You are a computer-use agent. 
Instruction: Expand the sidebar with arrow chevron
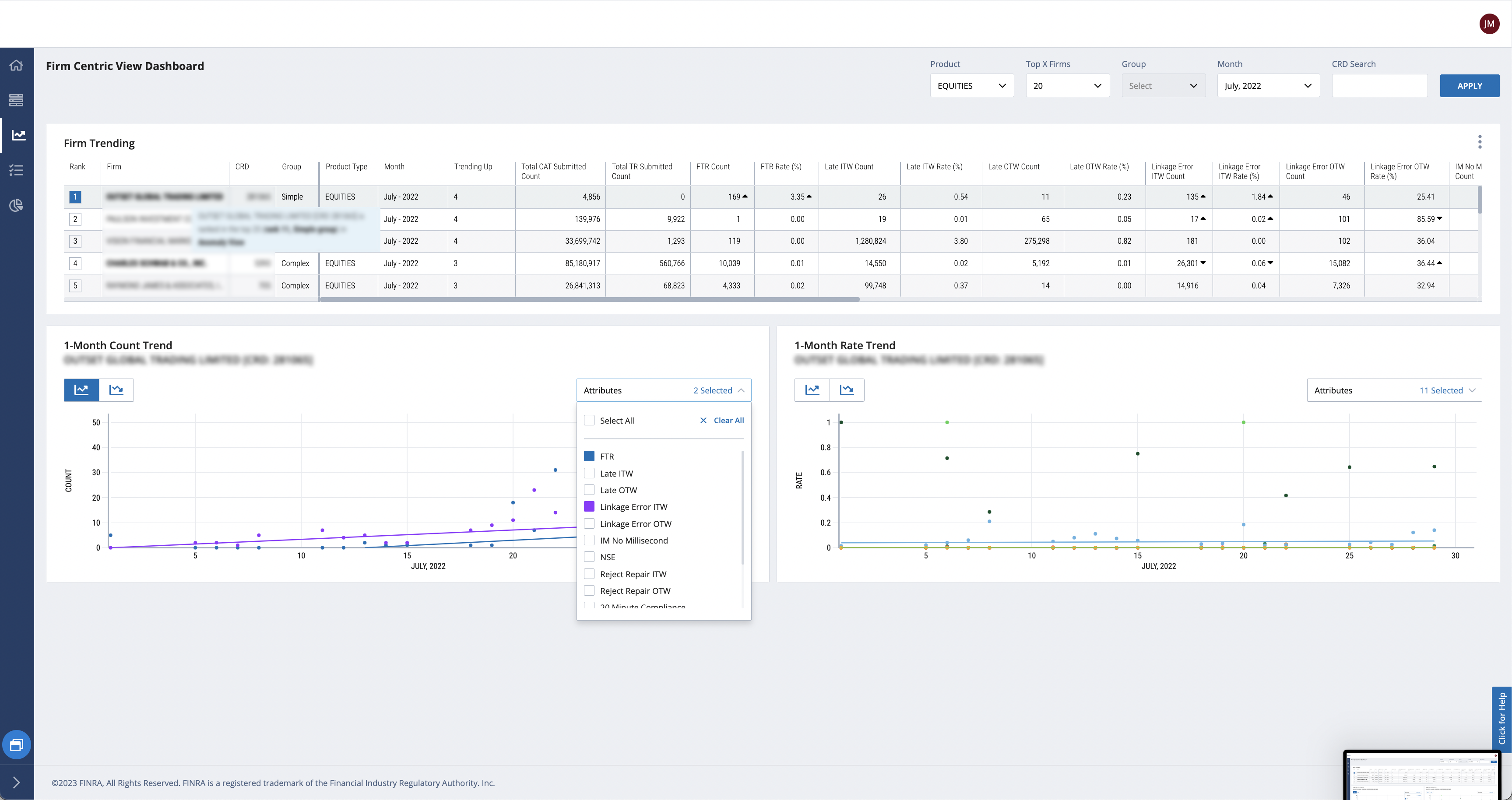17,782
